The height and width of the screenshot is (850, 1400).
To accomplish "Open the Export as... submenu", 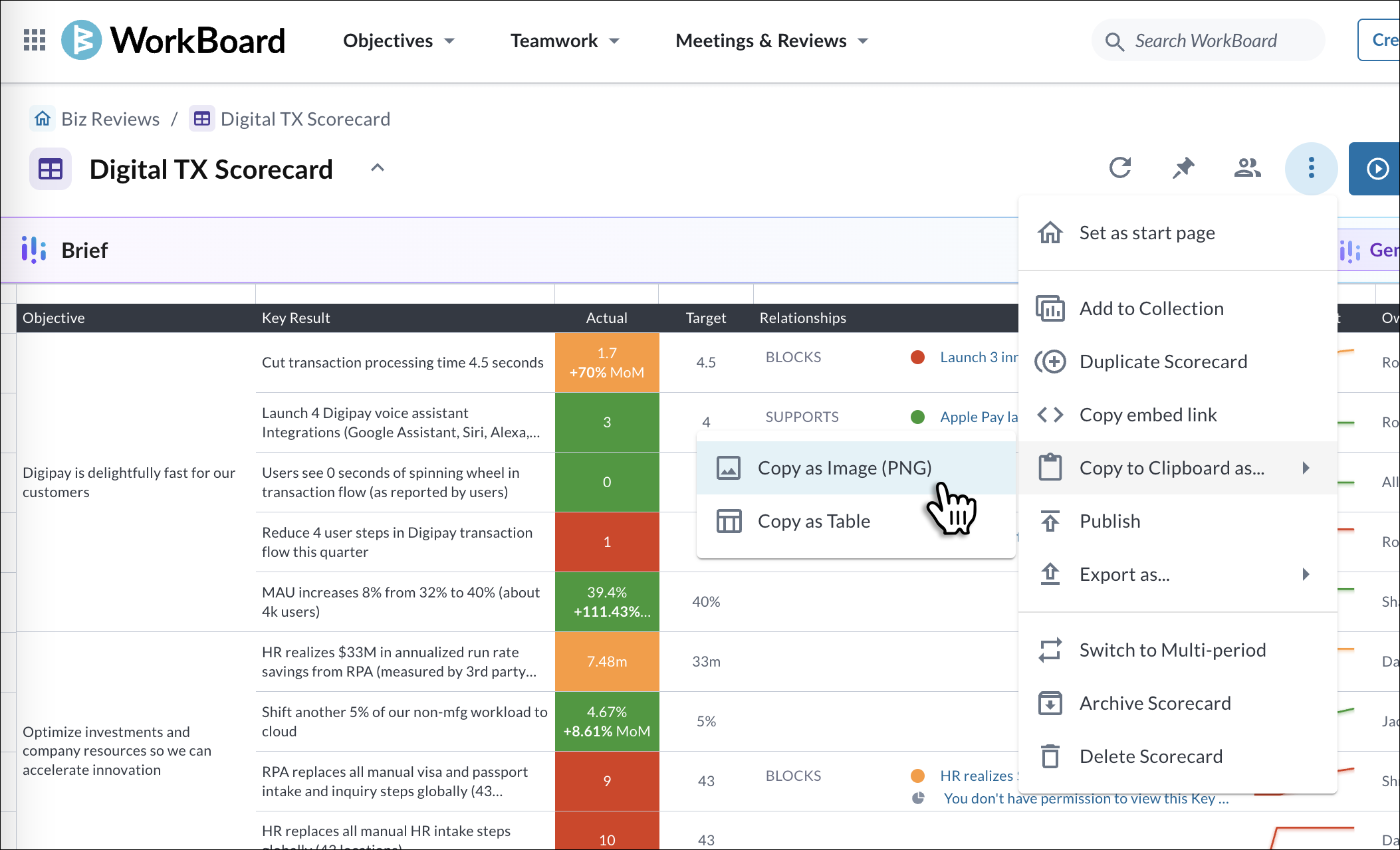I will tap(1177, 574).
